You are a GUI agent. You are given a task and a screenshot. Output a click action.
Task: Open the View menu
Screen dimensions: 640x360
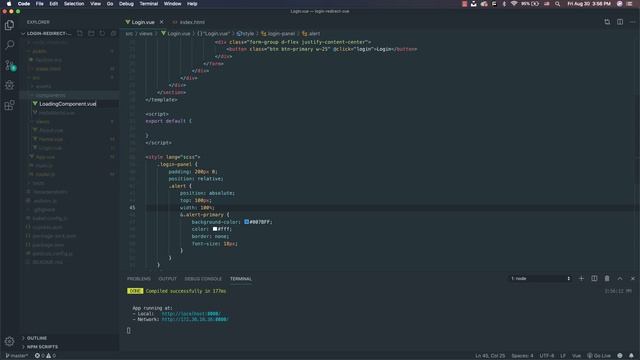pyautogui.click(x=96, y=4)
